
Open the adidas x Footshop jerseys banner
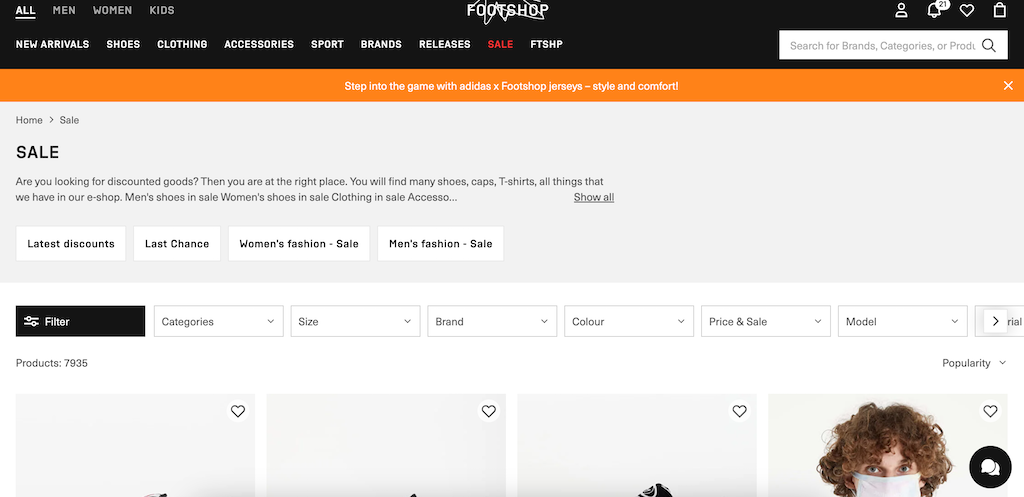511,86
